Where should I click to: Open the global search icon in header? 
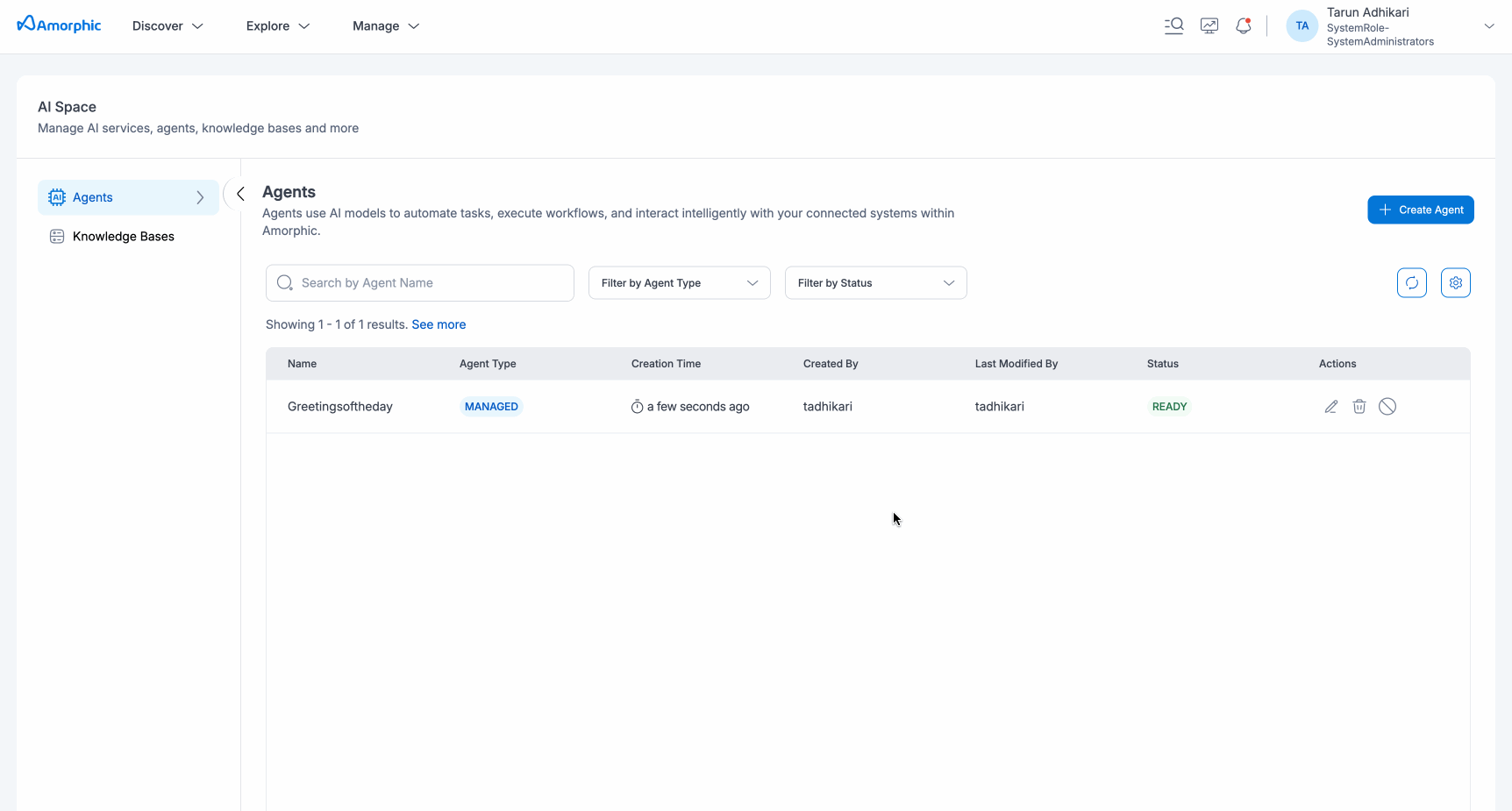tap(1173, 26)
